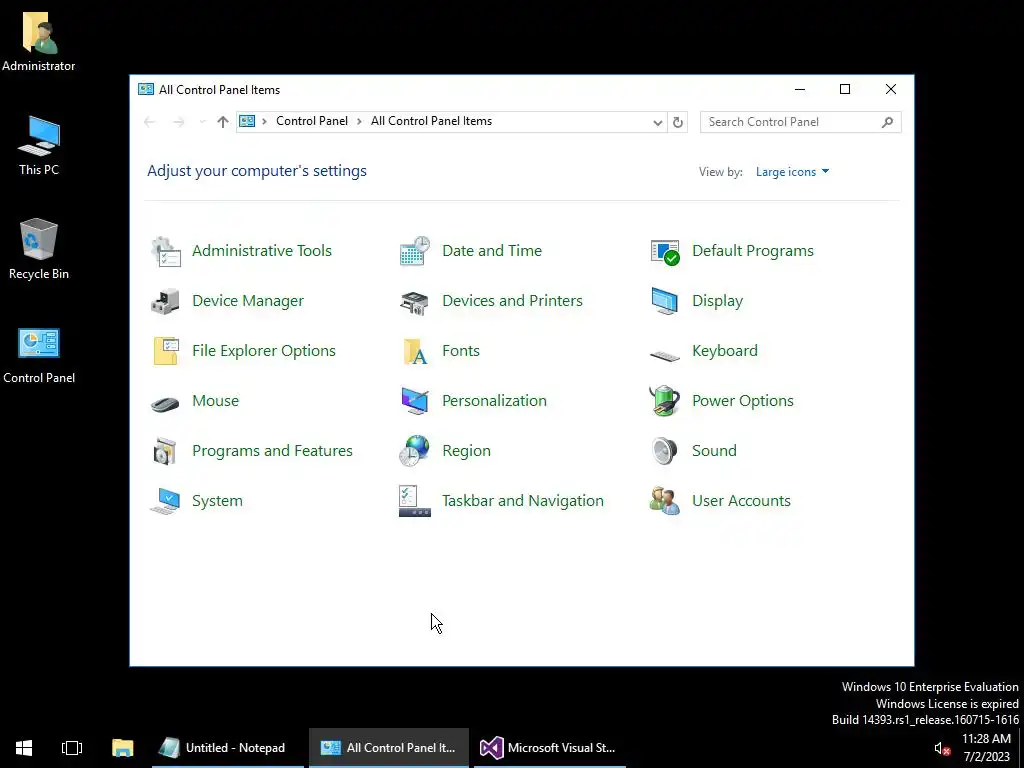
Task: Refresh the Control Panel view
Action: coord(678,122)
